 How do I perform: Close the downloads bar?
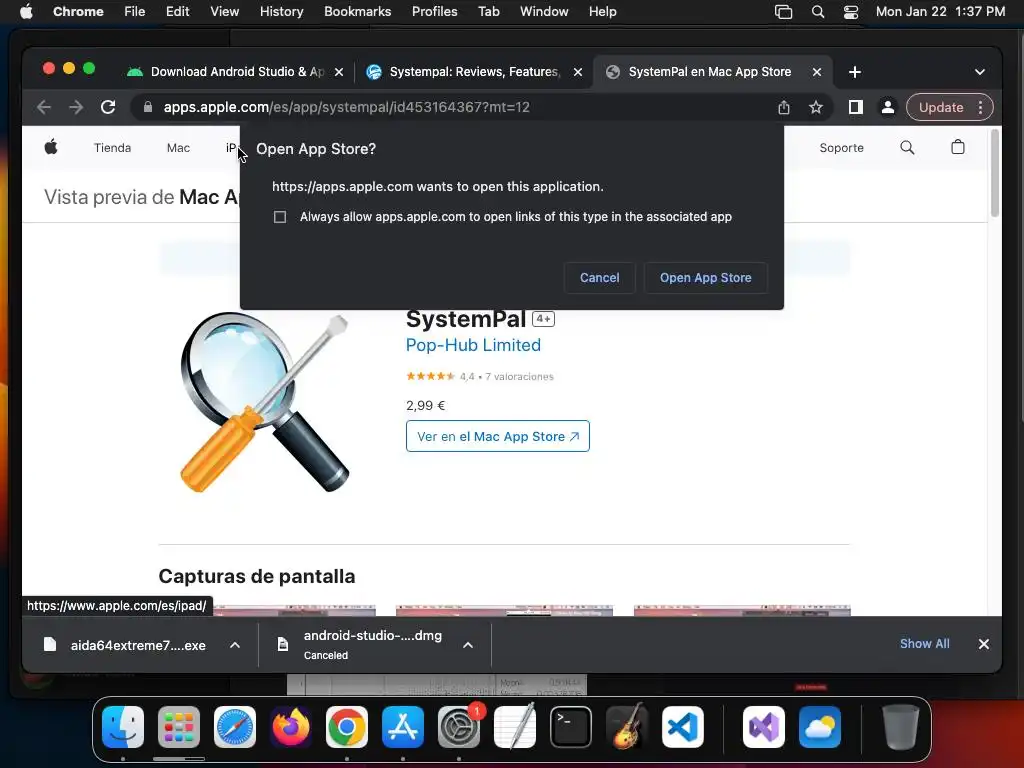click(x=984, y=644)
